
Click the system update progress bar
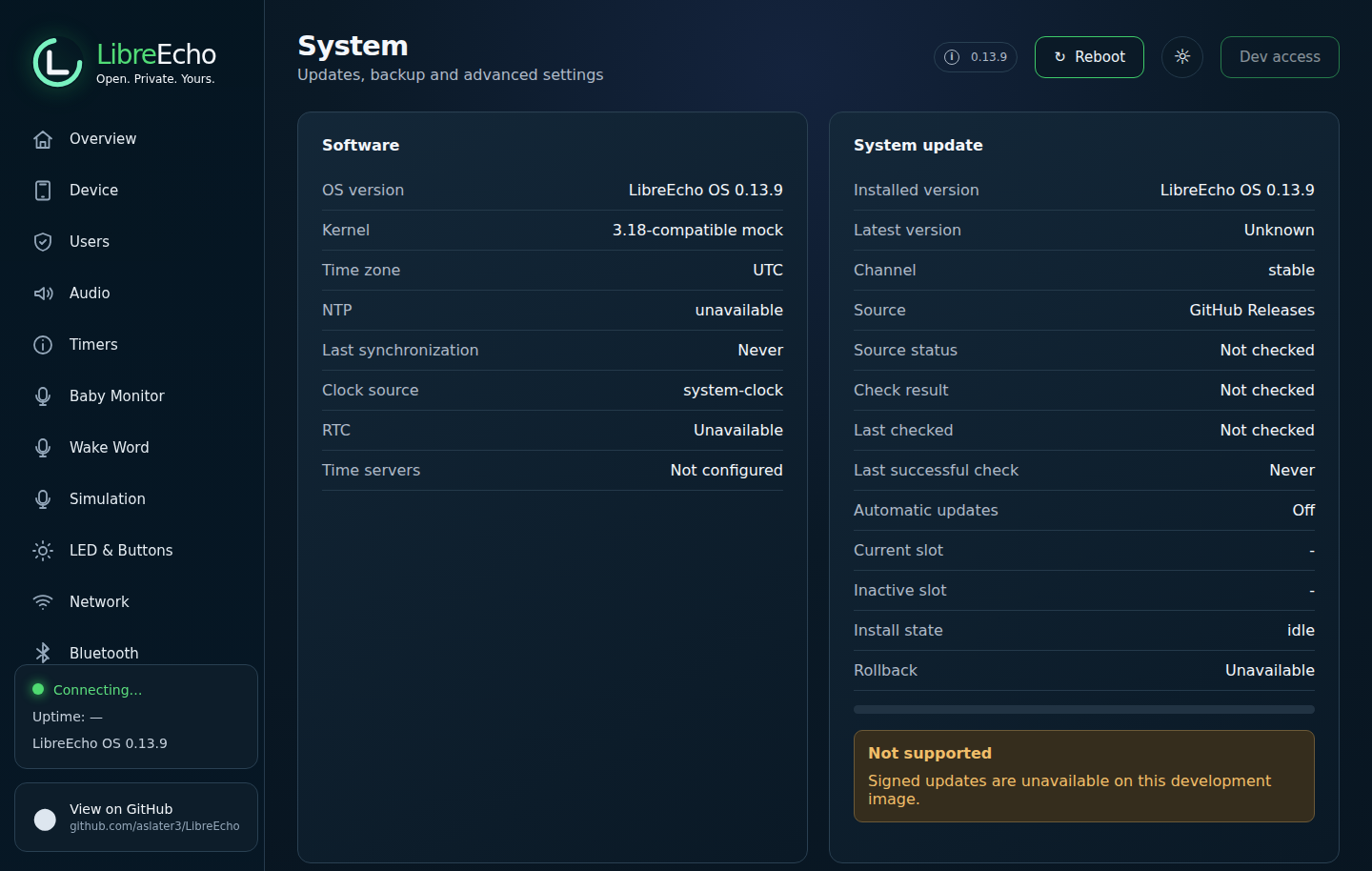point(1084,710)
